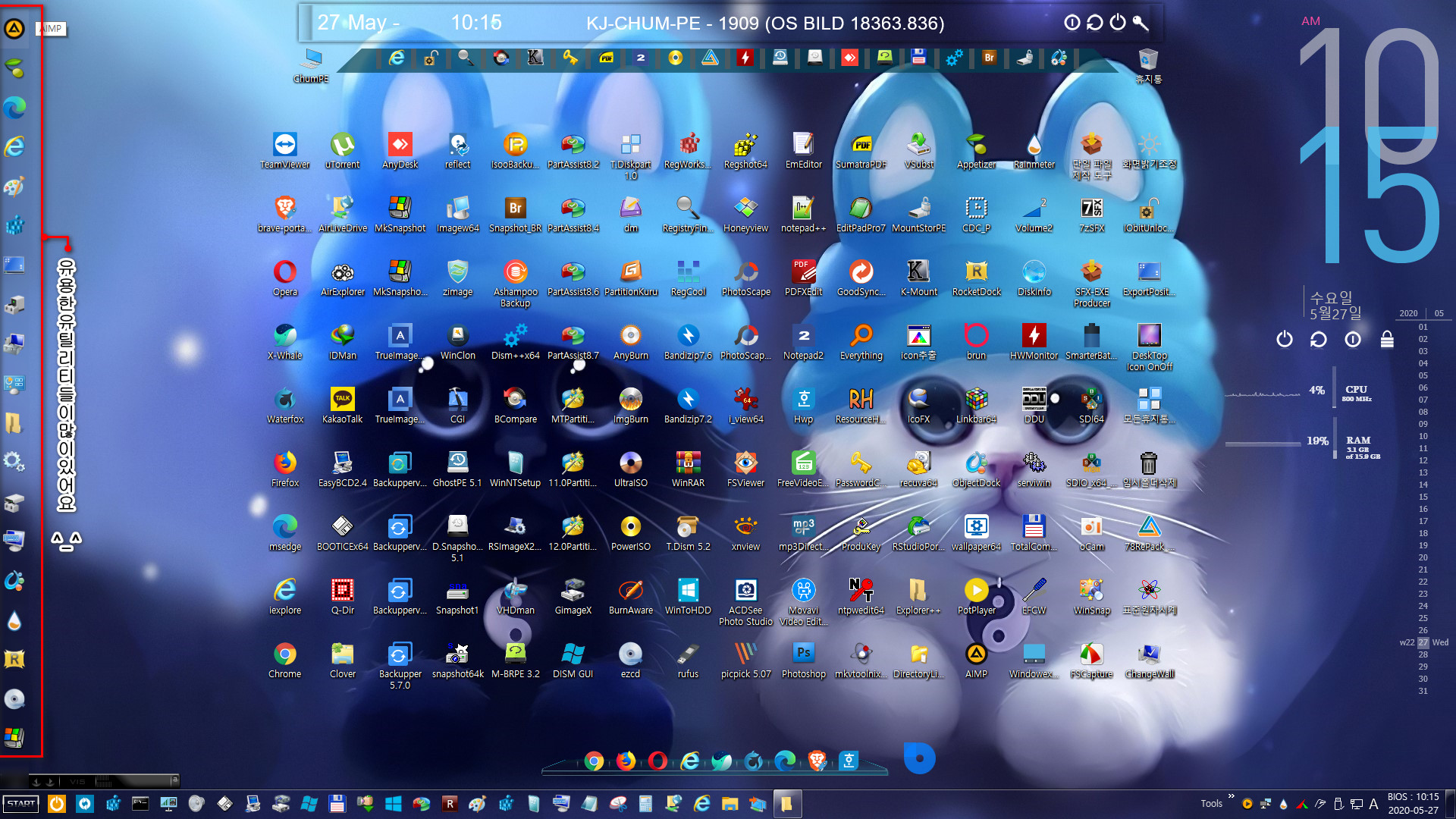The image size is (1456, 819).
Task: Open DeskTop Icon OnOff shortcut
Action: point(1150,347)
